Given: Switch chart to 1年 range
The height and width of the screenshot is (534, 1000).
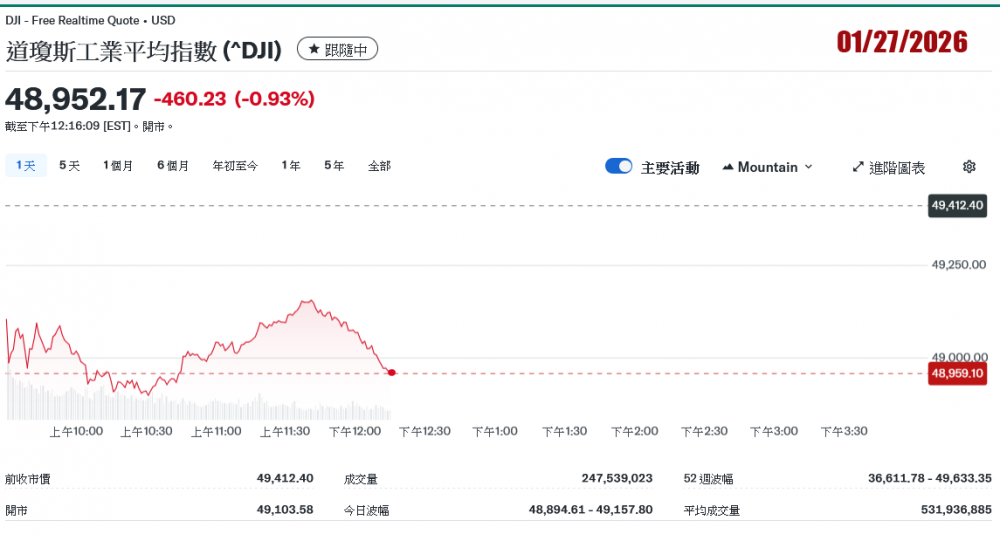Looking at the screenshot, I should (x=291, y=166).
